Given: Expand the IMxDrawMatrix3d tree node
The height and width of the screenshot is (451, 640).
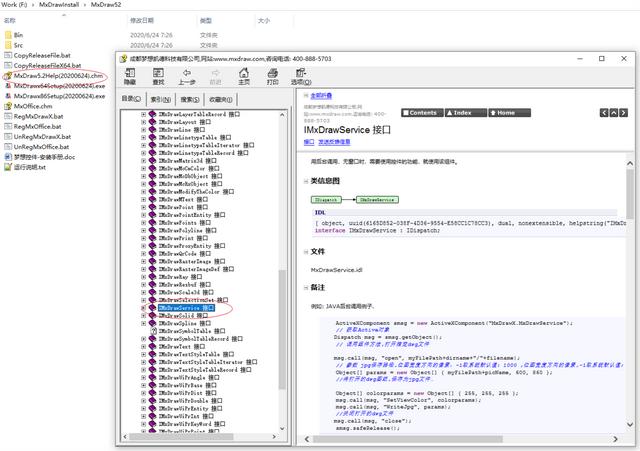Looking at the screenshot, I should pos(143,161).
